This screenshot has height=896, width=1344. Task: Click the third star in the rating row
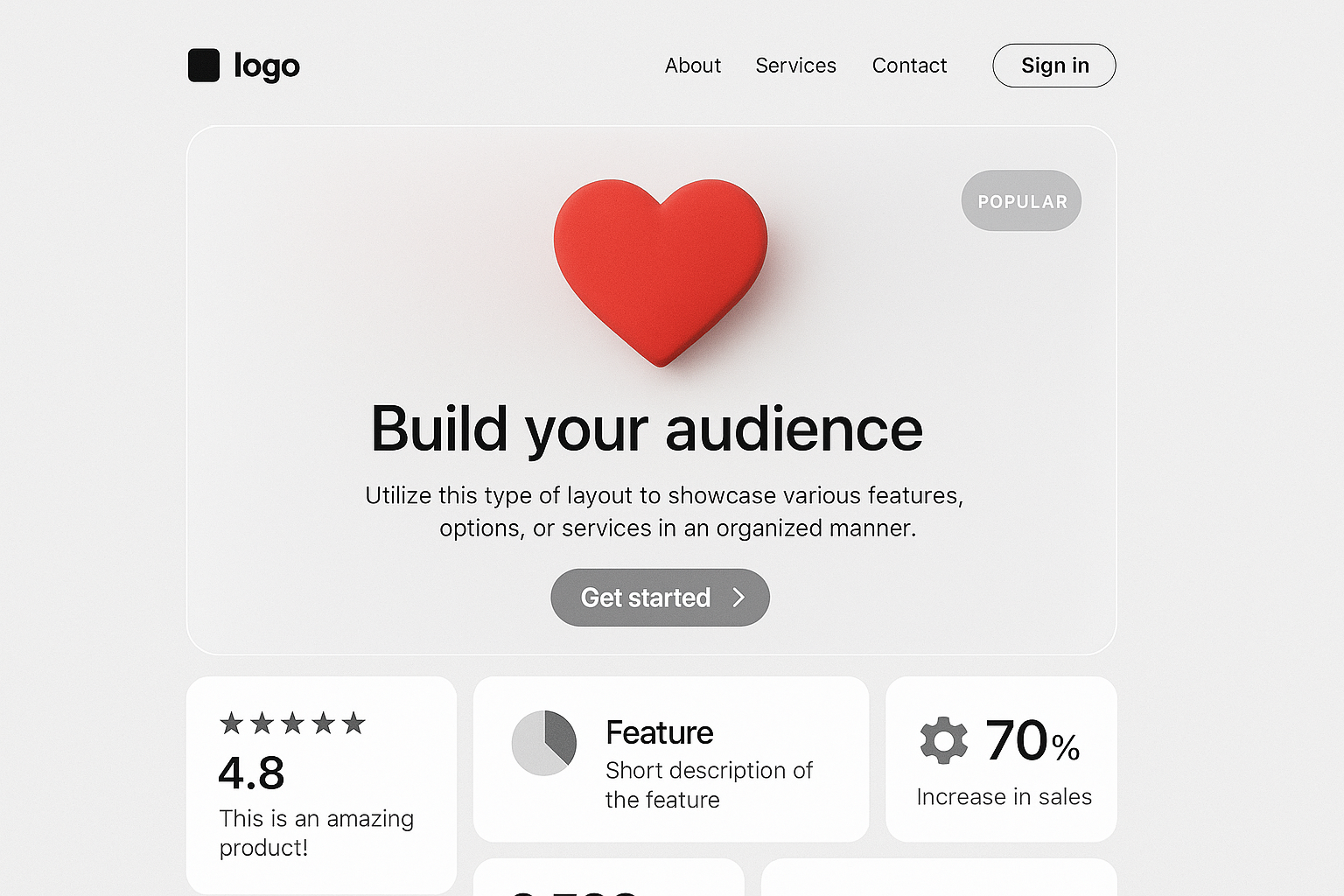click(293, 723)
